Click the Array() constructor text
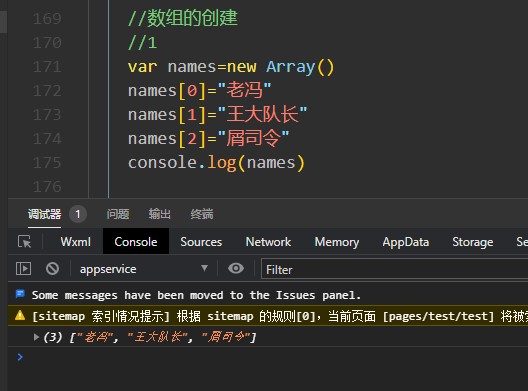This screenshot has height=391, width=528. [x=300, y=67]
